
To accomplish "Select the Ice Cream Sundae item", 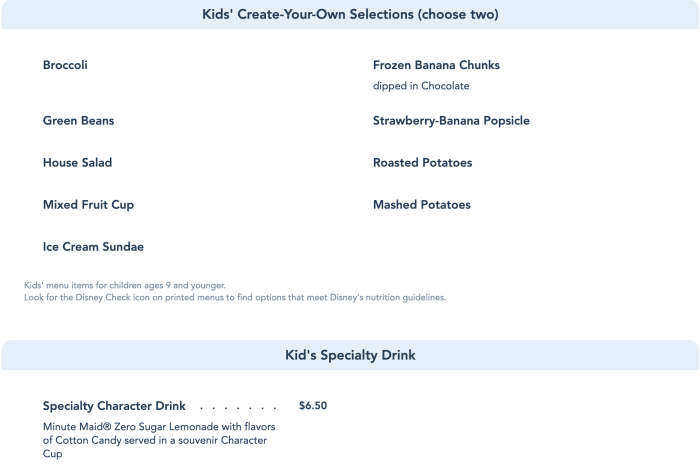I will point(93,247).
